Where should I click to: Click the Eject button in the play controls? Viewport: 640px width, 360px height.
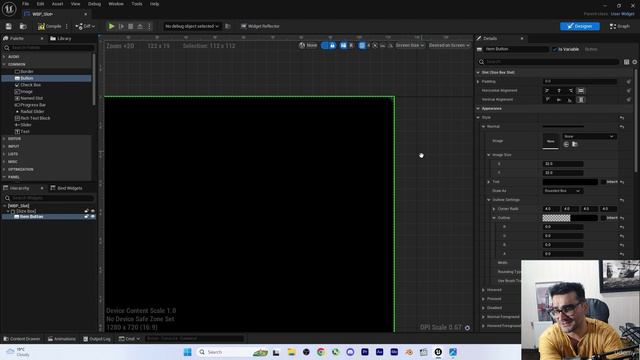(140, 26)
